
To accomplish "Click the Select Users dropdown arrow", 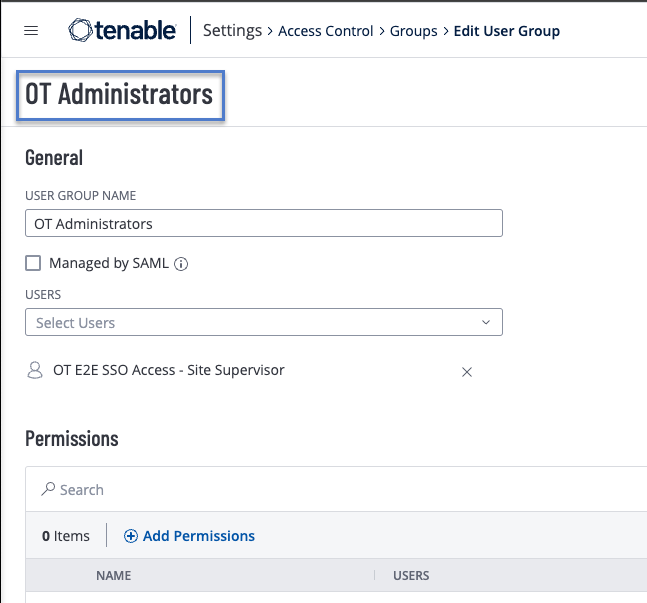I will (486, 323).
